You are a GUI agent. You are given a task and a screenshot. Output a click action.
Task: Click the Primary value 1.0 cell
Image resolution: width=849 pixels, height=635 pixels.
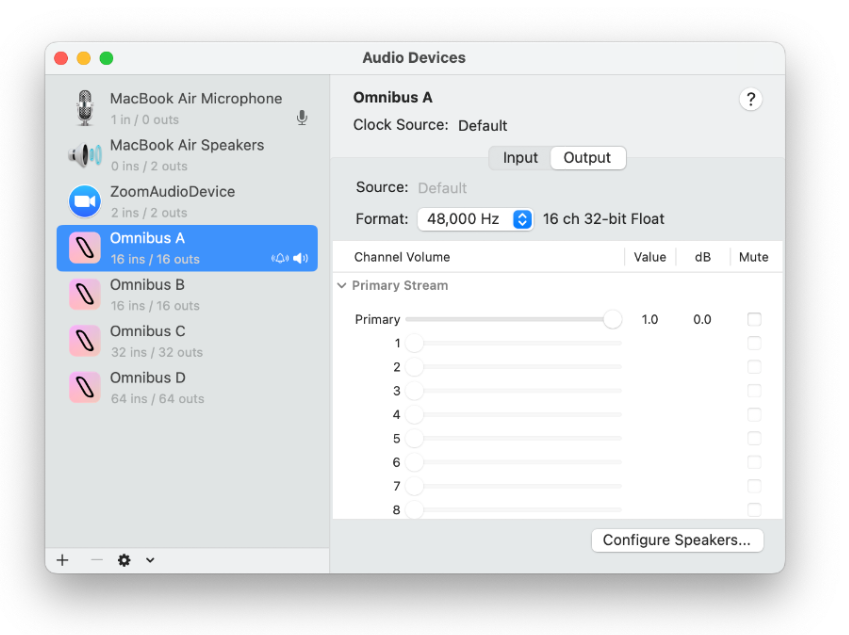click(x=650, y=319)
